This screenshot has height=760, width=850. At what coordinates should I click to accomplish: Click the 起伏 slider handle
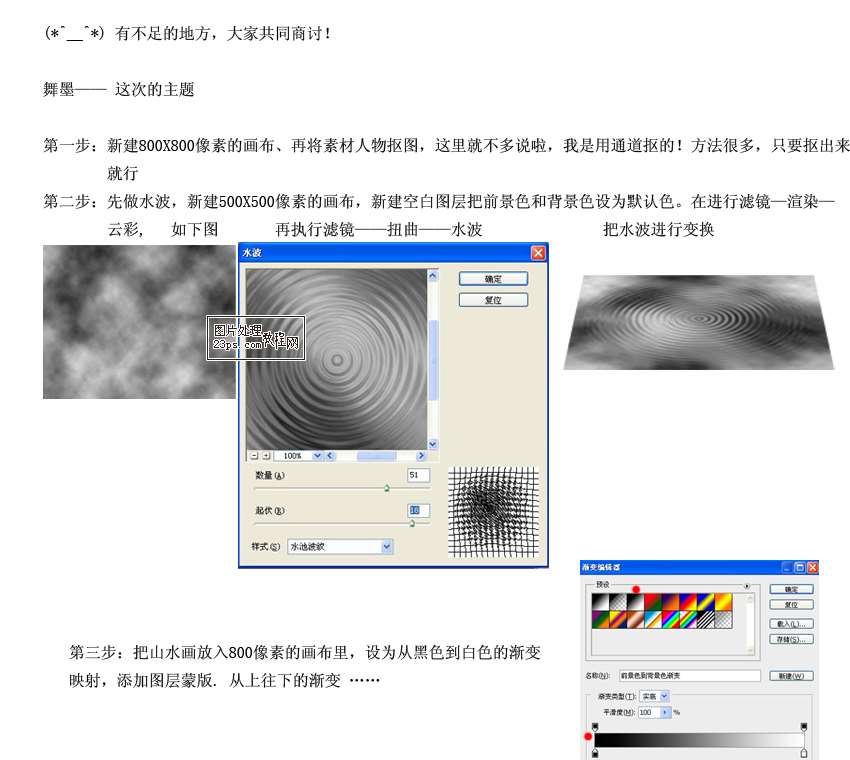pos(412,523)
